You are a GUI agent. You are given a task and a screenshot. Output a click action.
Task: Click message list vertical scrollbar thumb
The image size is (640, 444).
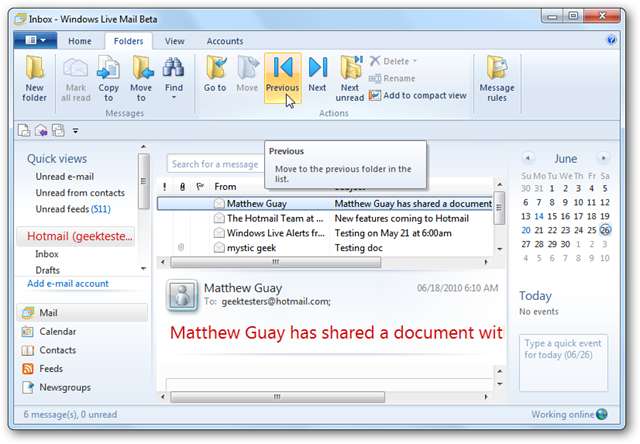point(499,208)
